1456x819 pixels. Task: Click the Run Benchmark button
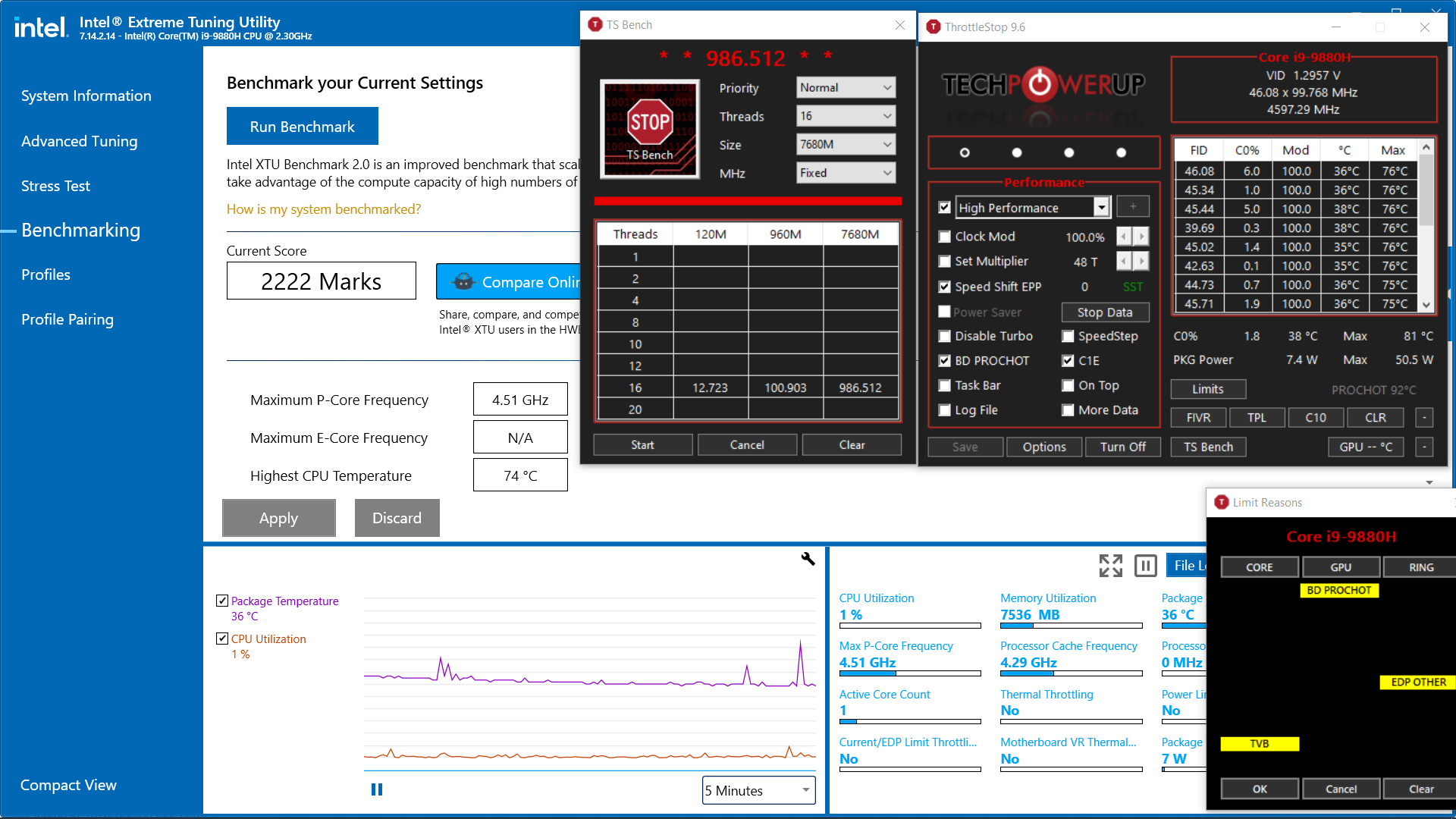(x=303, y=126)
